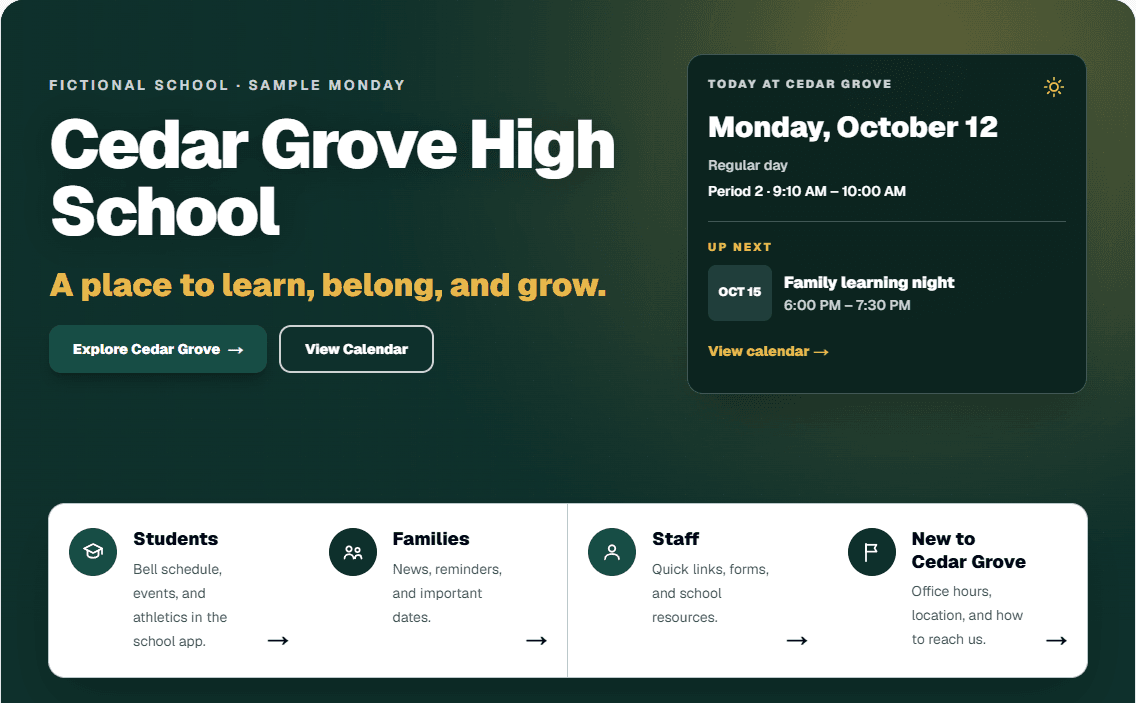This screenshot has height=703, width=1136.
Task: Click the UP NEXT label
Action: (740, 247)
